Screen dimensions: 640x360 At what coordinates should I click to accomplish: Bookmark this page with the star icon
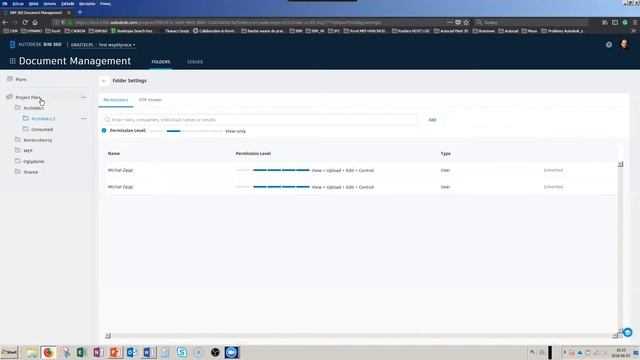click(x=466, y=22)
